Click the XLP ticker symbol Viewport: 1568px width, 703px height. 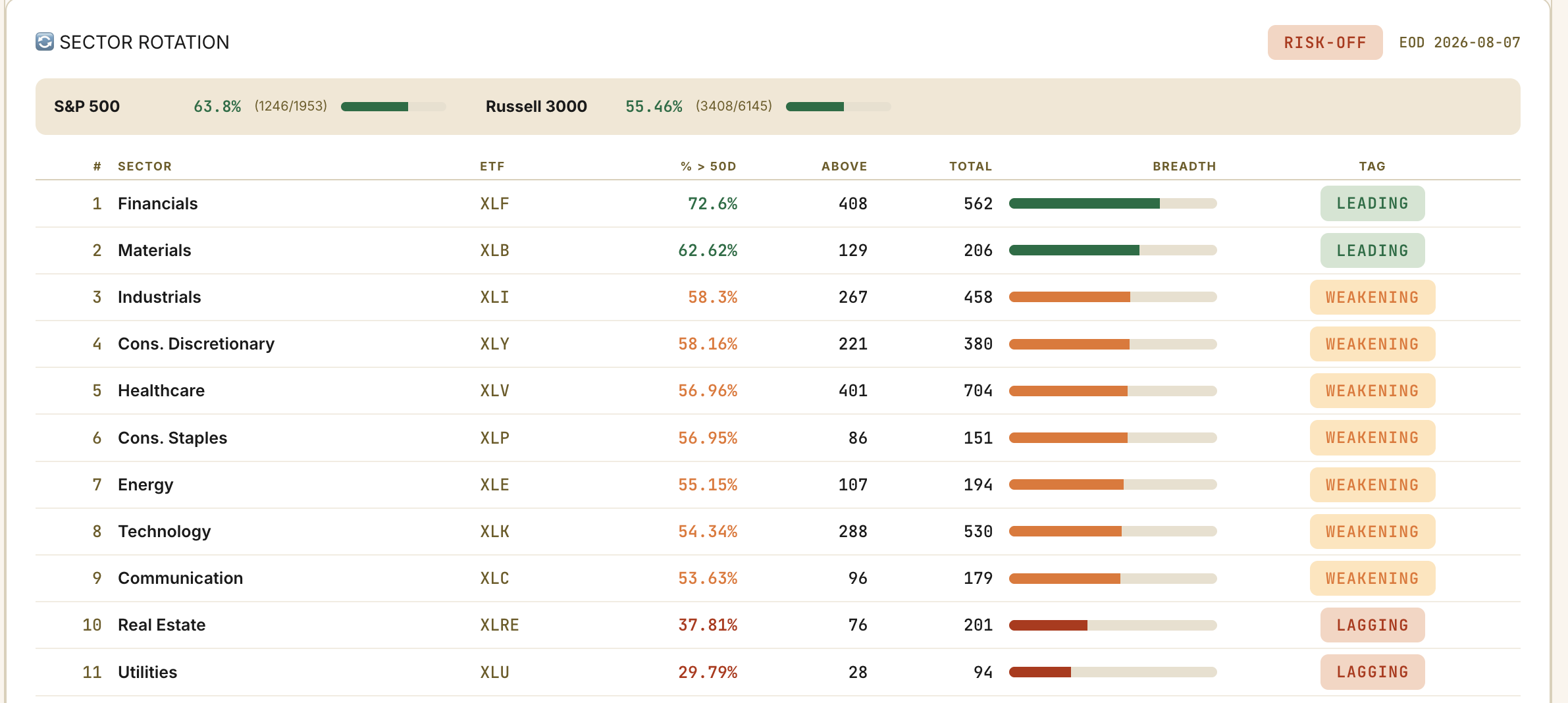[495, 438]
